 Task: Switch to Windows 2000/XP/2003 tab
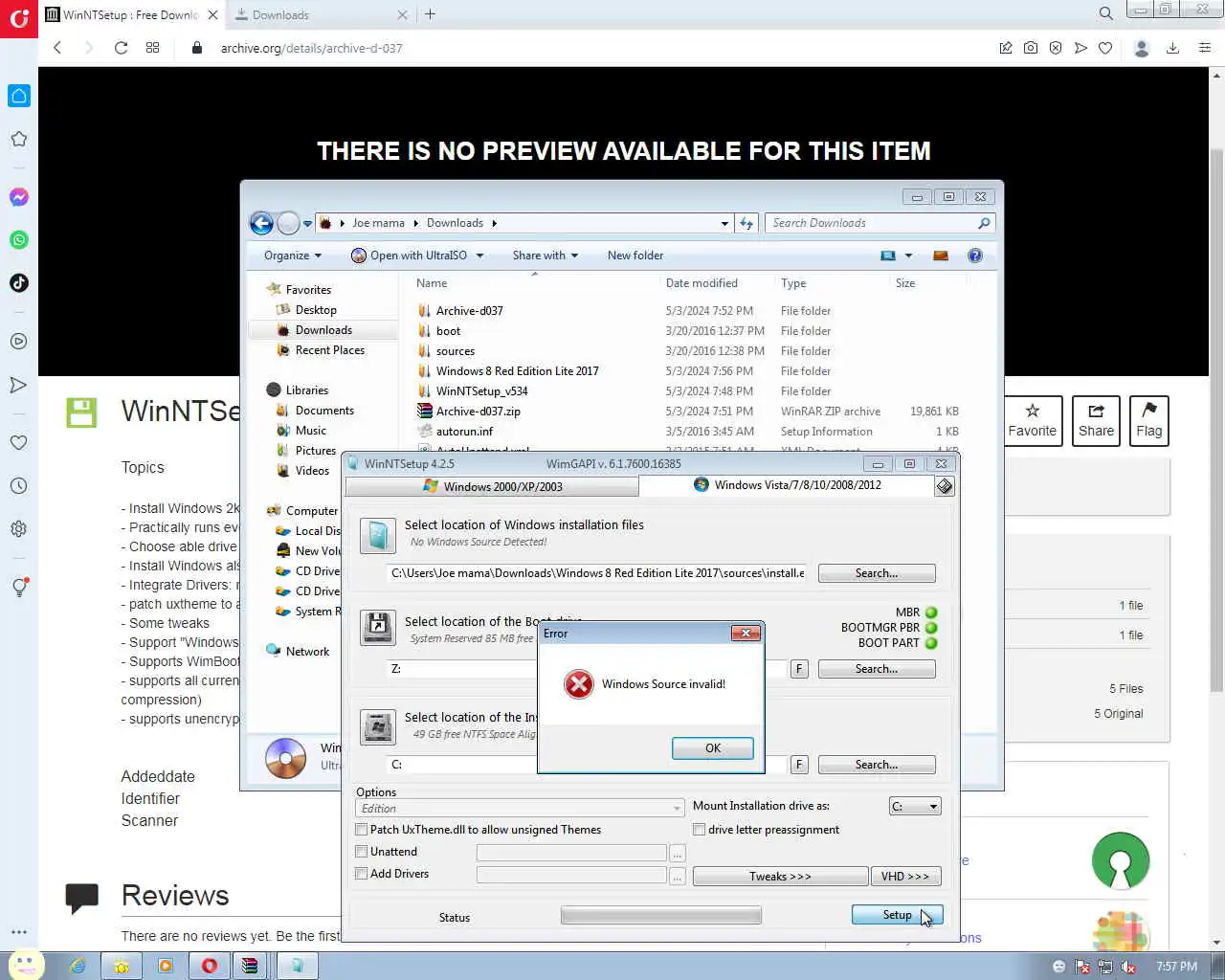click(x=492, y=486)
